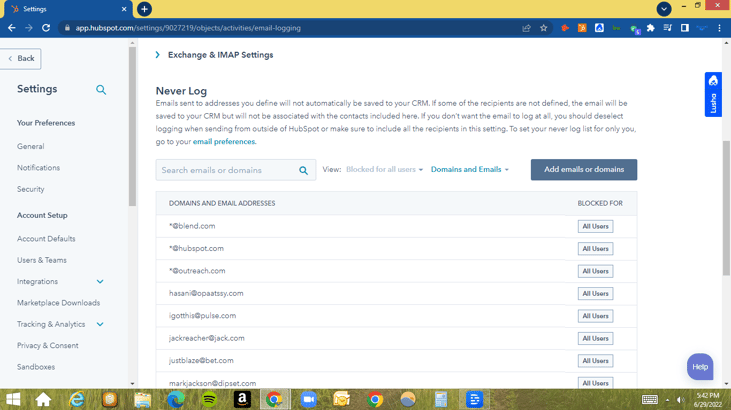
Task: Expand the Exchange & IMAP Settings section
Action: click(158, 55)
